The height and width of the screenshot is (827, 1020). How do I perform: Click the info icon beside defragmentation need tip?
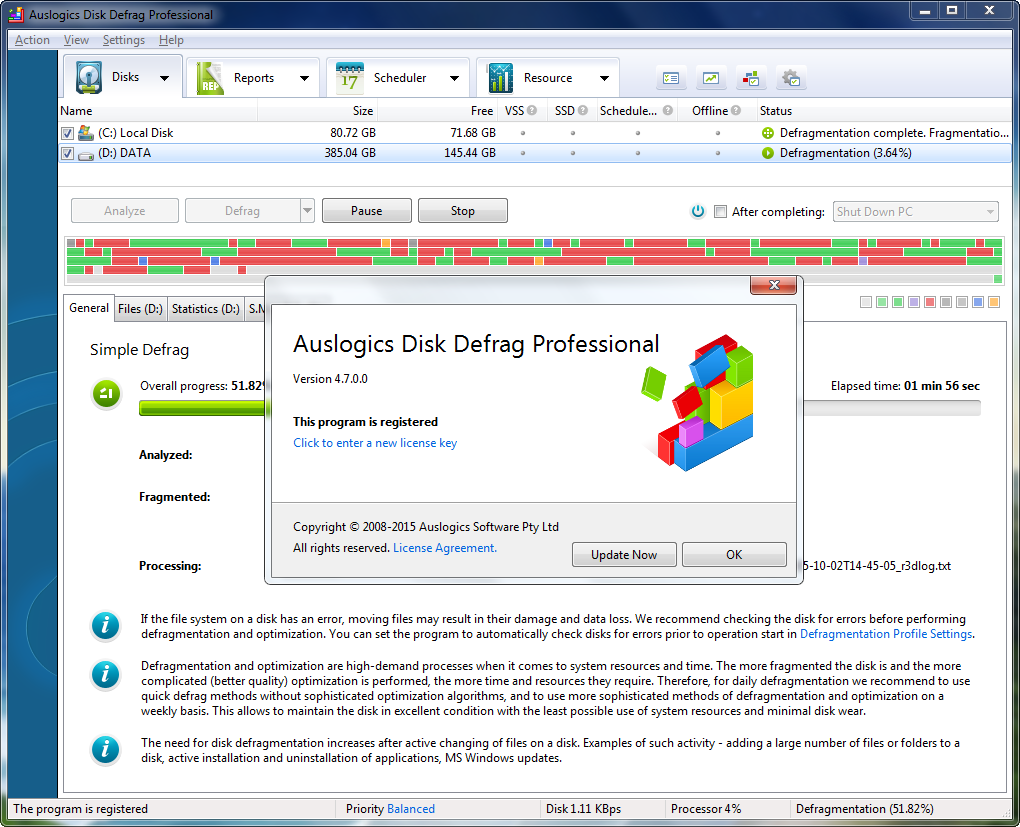tap(105, 749)
